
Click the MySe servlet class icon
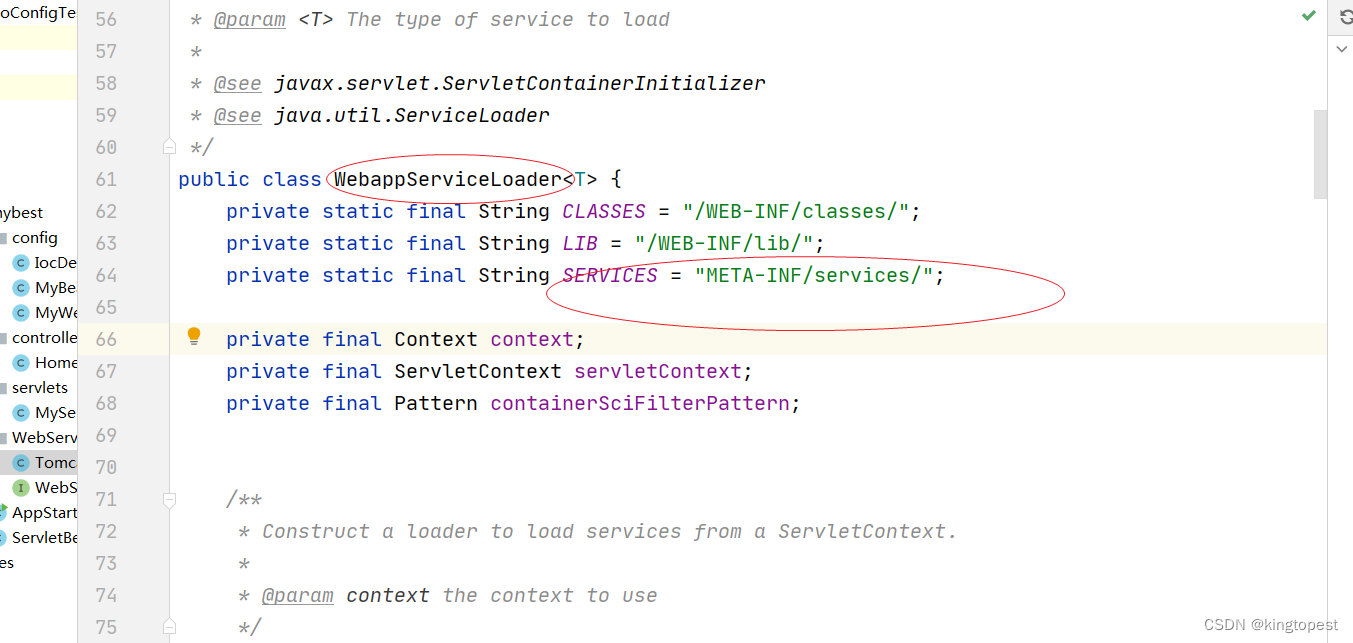coord(20,413)
